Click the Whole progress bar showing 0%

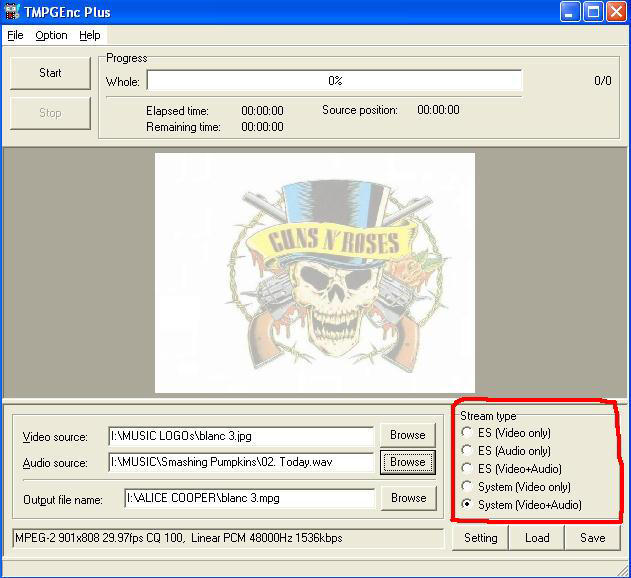click(x=334, y=81)
